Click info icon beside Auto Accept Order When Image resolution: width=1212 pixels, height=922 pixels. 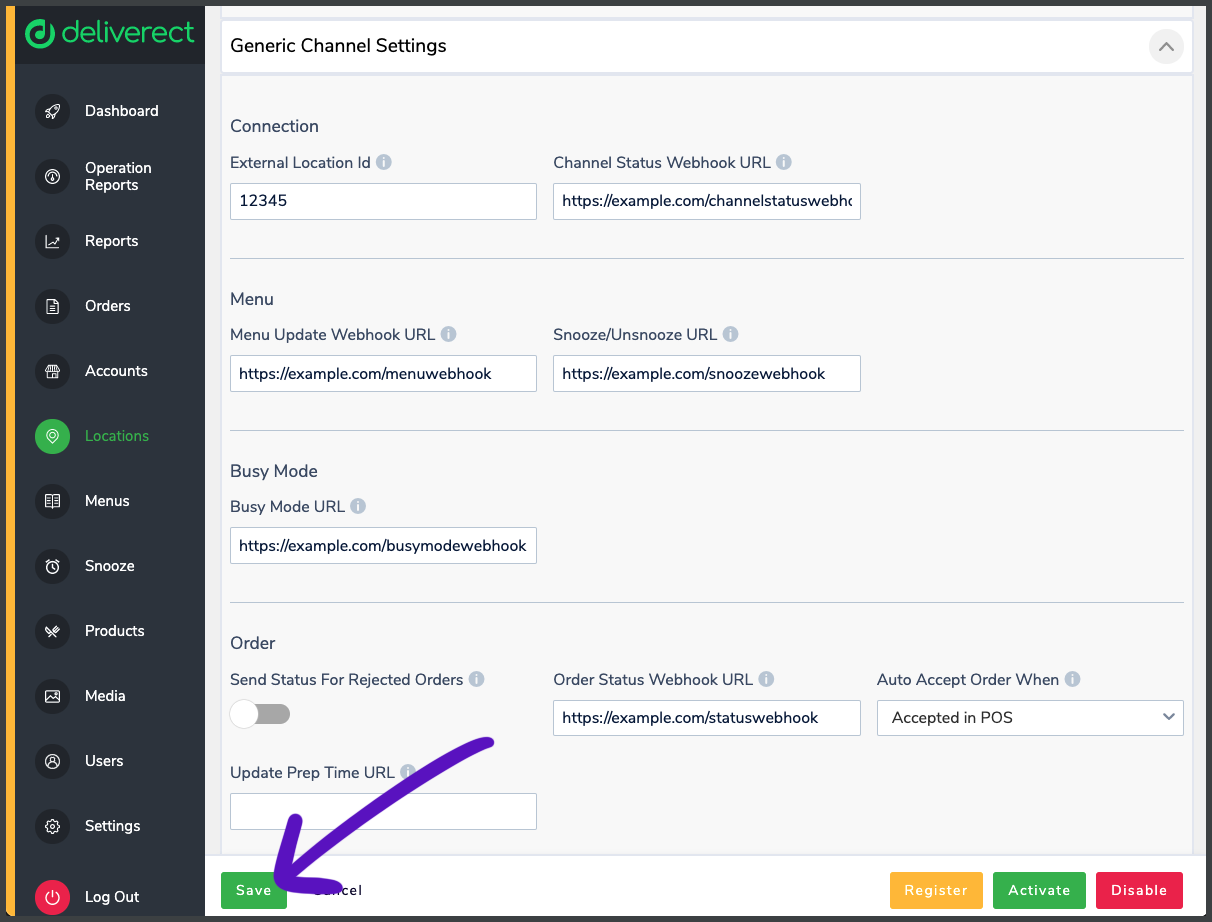(x=1072, y=679)
